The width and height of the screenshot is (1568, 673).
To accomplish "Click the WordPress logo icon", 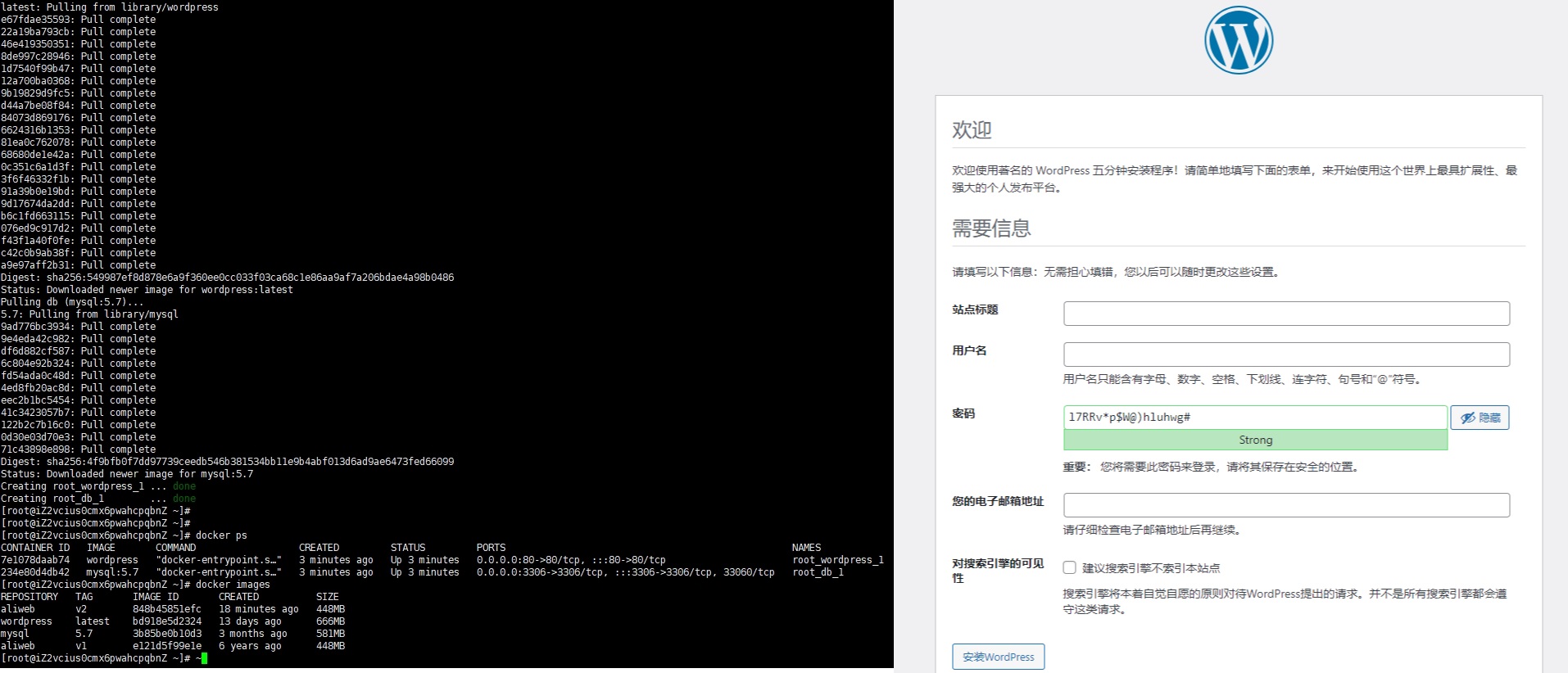I will (1238, 40).
